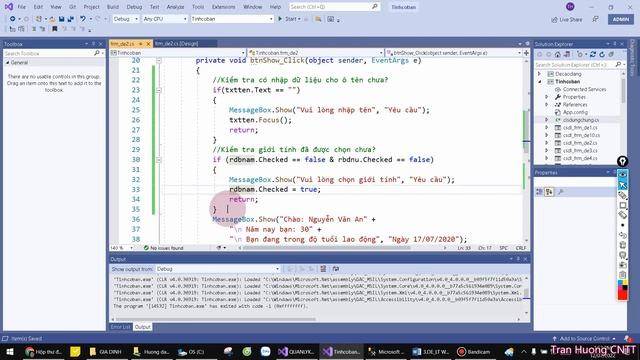
Task: Click the Undo arrow in the toolbar
Action: (x=83, y=19)
